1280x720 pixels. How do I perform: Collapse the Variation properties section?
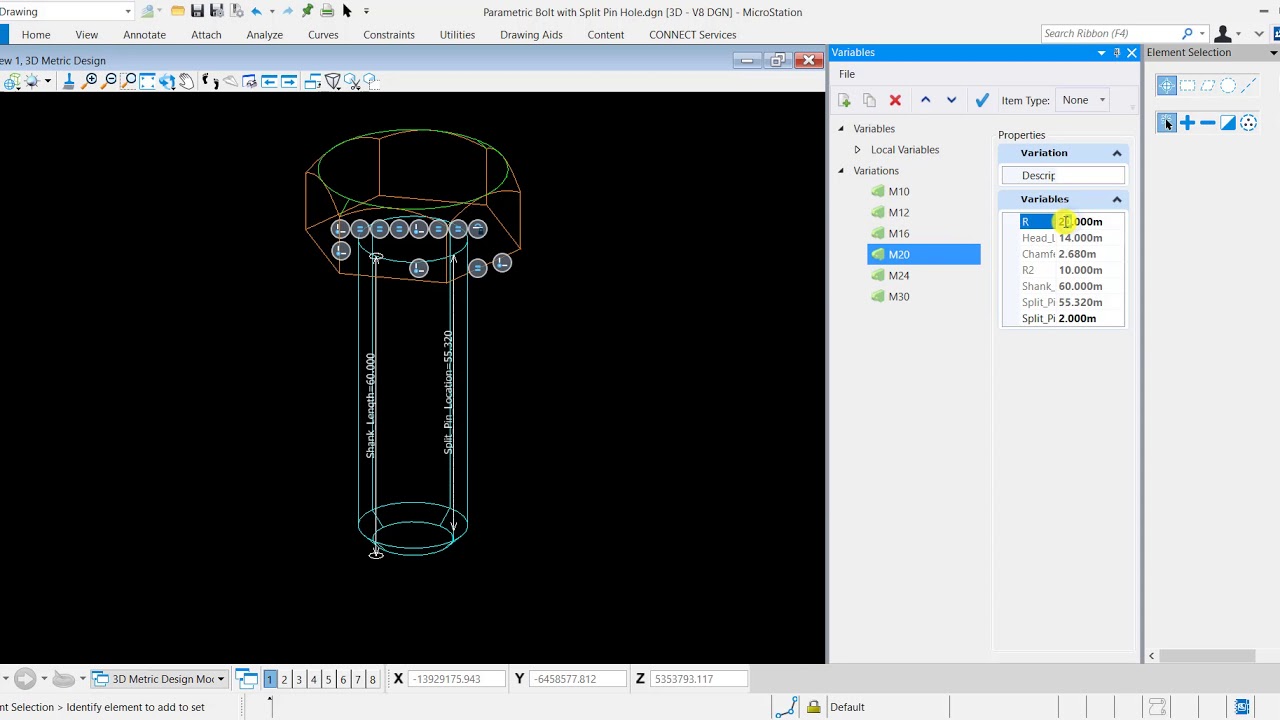[1117, 153]
